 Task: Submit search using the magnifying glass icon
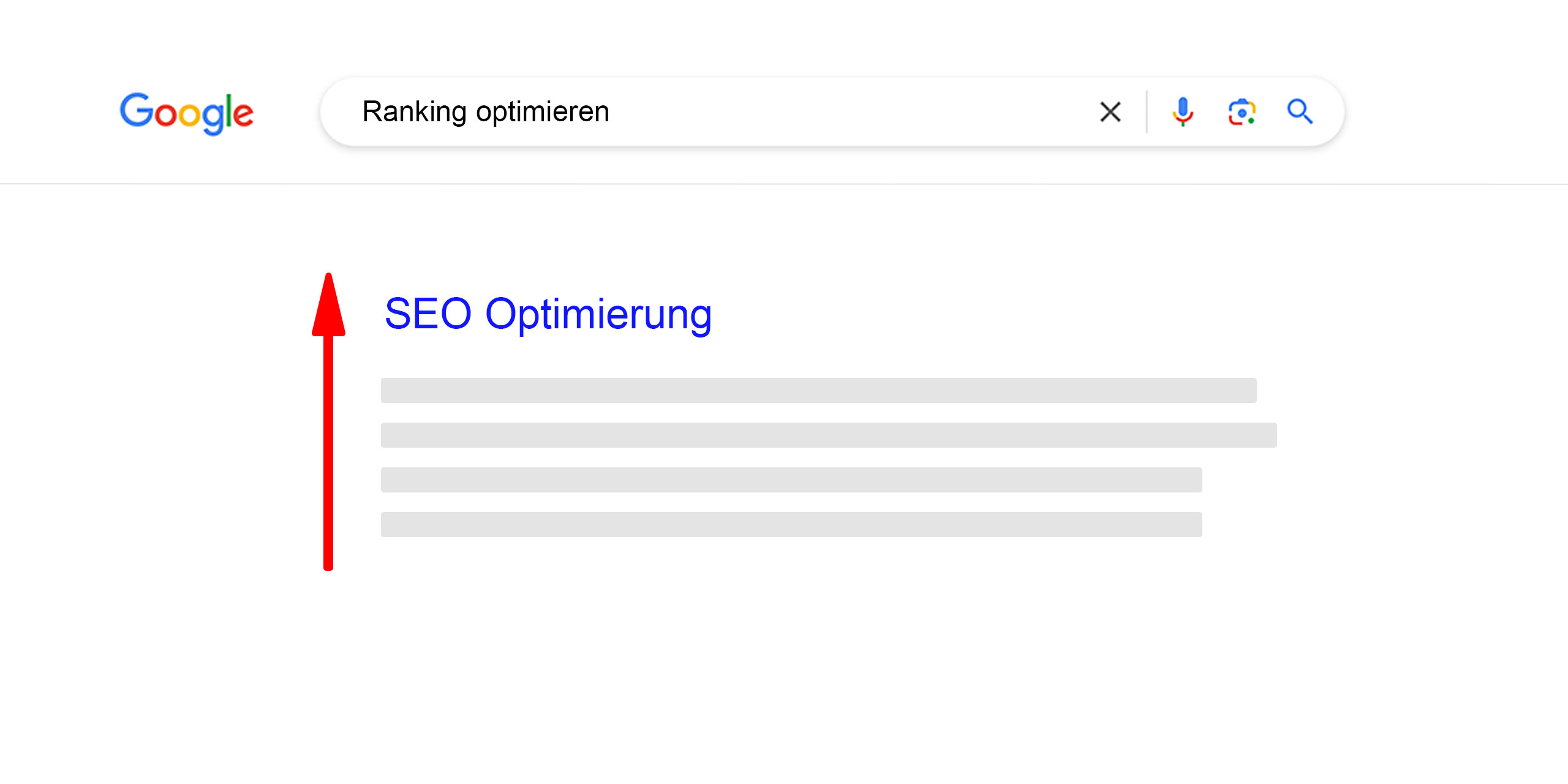(1300, 111)
